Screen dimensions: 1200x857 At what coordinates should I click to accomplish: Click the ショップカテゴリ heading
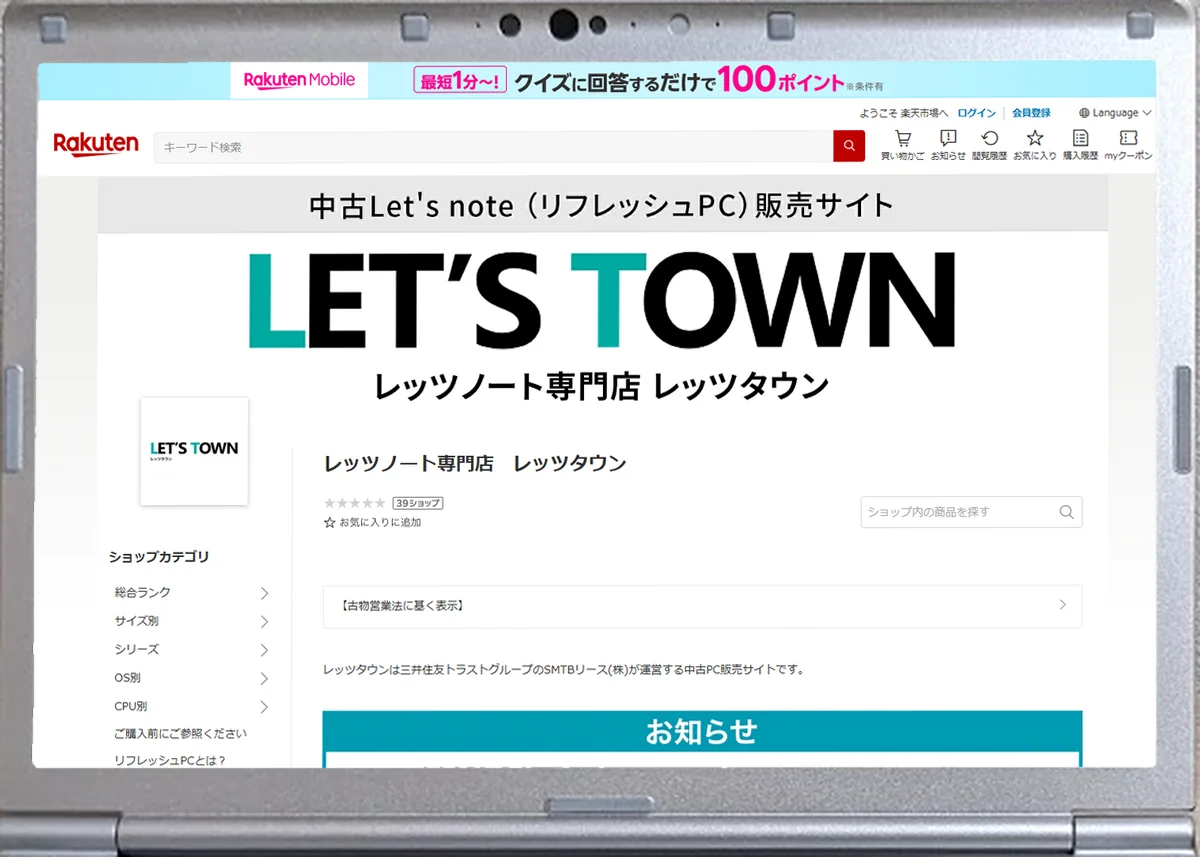click(x=159, y=557)
